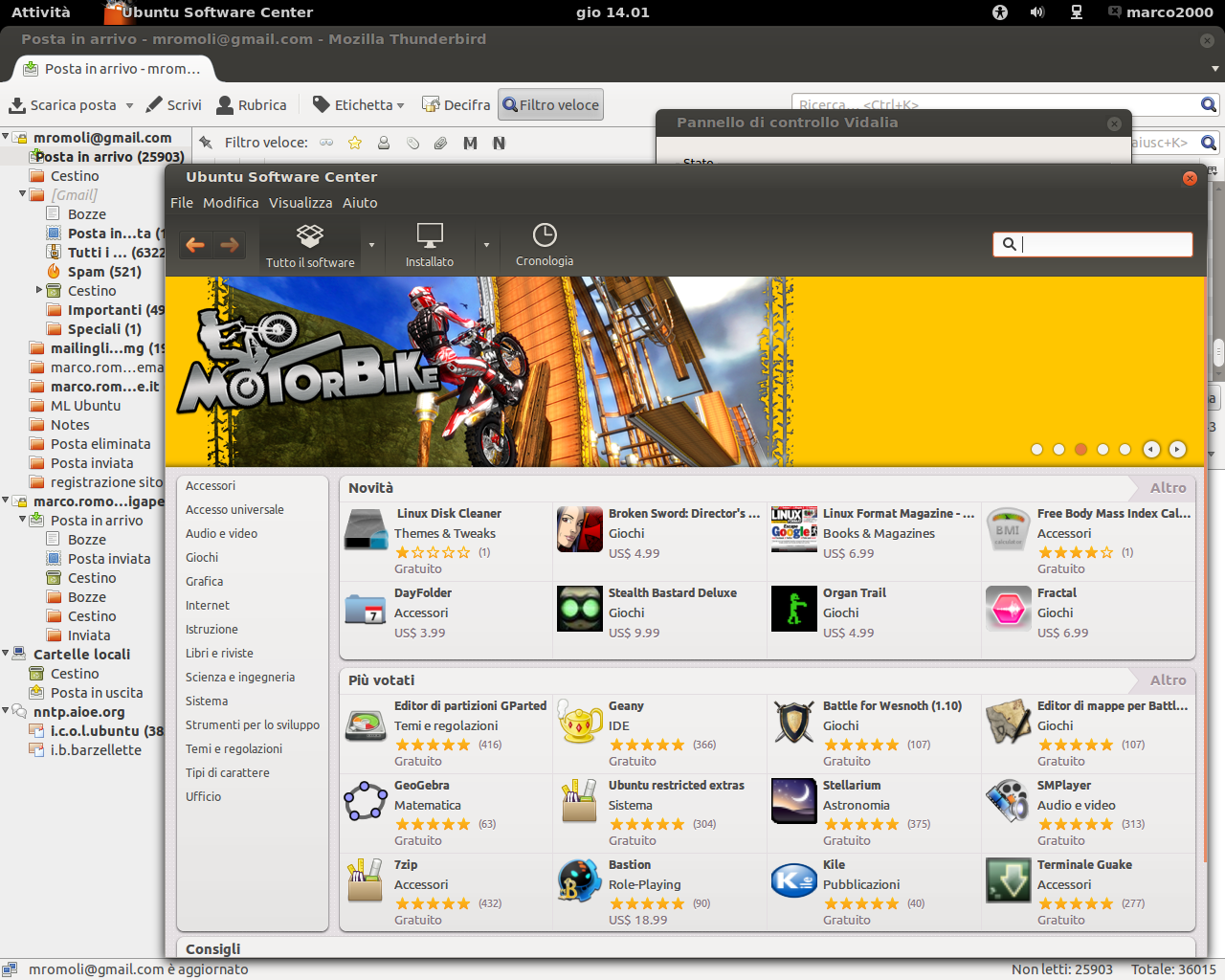Collapse the mromoli@gmail.com account tree

click(6, 137)
